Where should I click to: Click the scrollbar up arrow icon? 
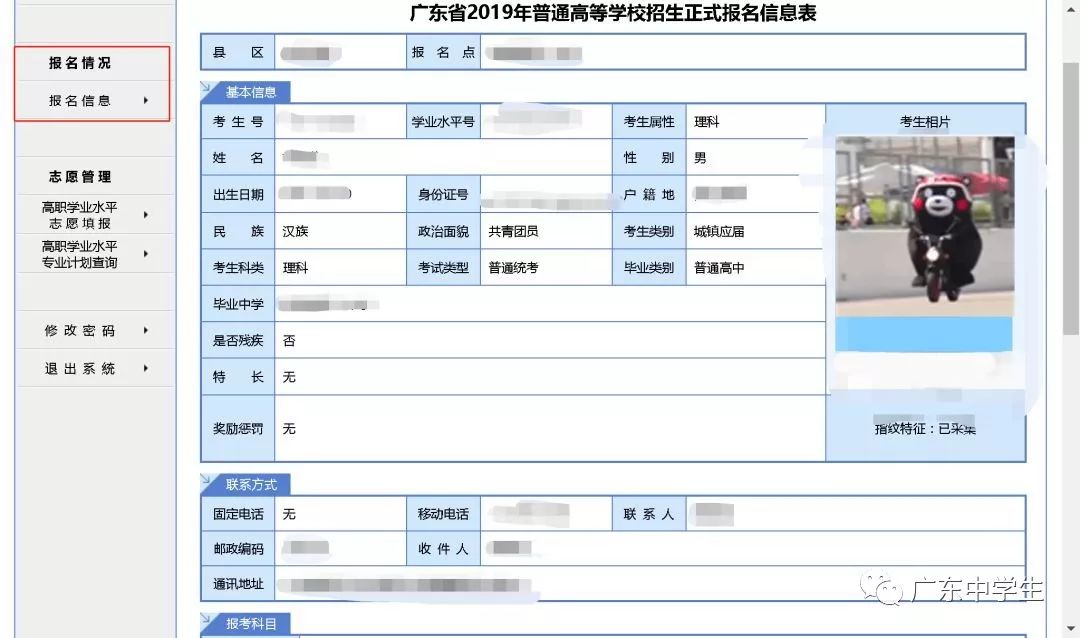[x=1072, y=8]
